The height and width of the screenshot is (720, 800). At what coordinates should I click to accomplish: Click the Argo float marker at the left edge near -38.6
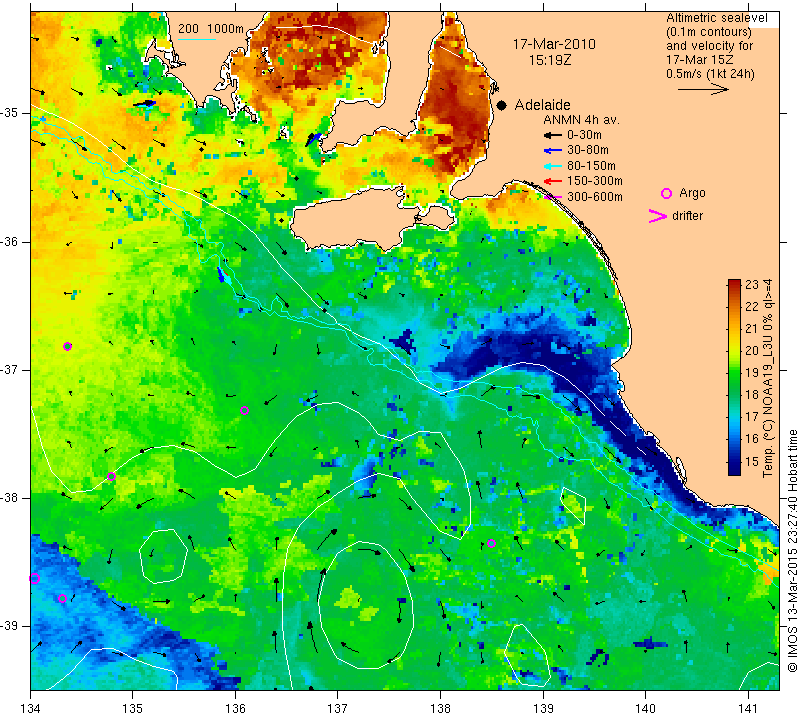[x=35, y=579]
